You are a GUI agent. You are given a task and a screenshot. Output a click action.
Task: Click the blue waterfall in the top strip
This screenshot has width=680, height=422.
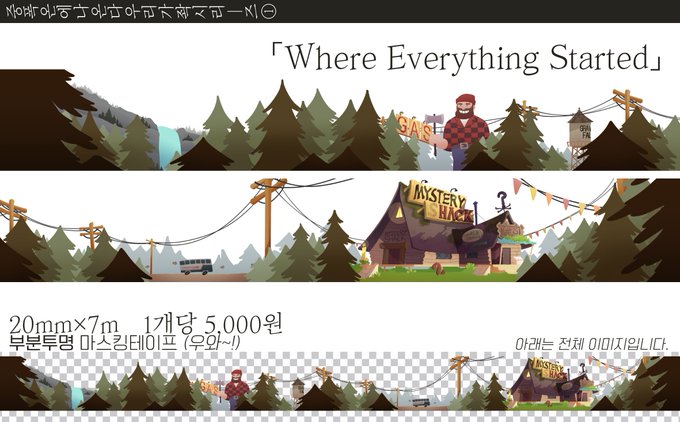click(x=168, y=147)
